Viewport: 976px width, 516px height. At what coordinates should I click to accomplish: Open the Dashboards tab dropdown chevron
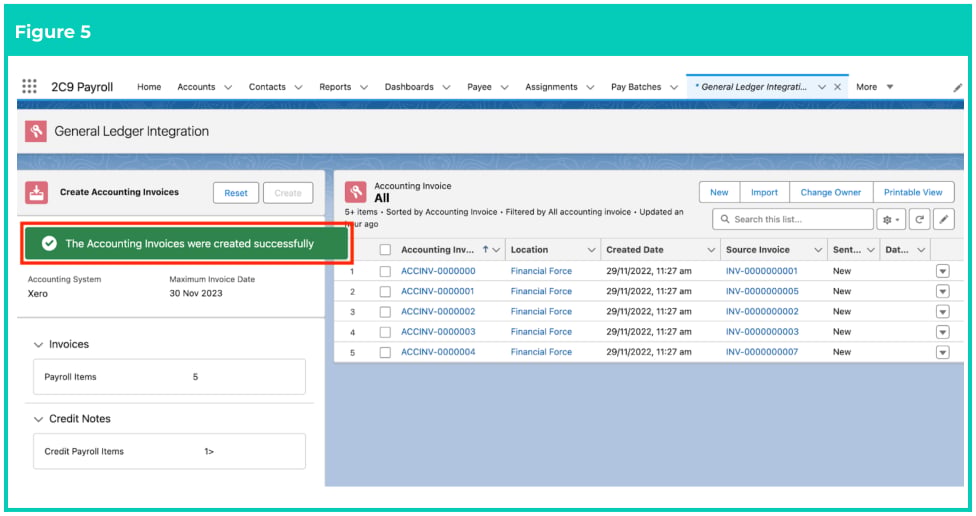tap(446, 87)
